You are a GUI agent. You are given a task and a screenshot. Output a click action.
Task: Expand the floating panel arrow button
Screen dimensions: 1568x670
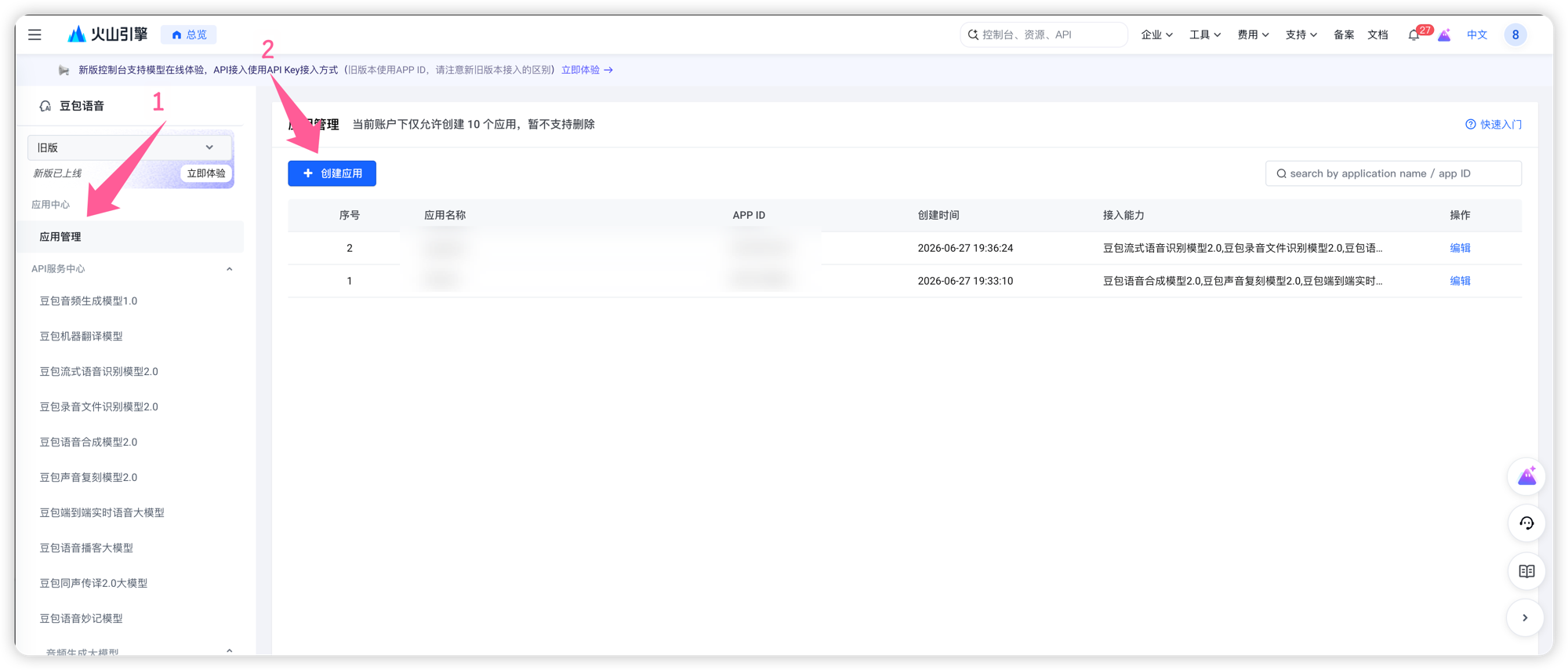pyautogui.click(x=1525, y=617)
